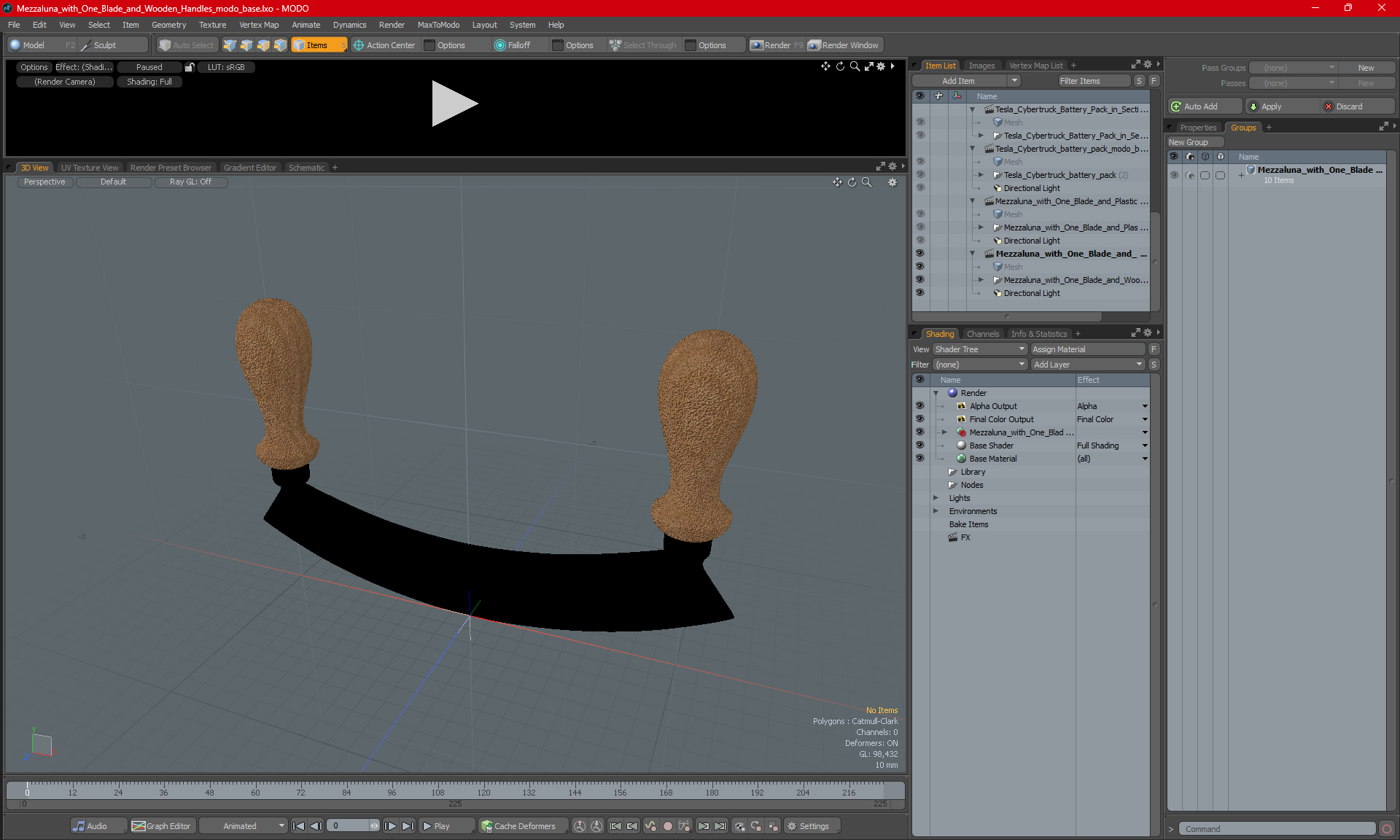
Task: Switch to the UV Texture View tab
Action: point(89,168)
